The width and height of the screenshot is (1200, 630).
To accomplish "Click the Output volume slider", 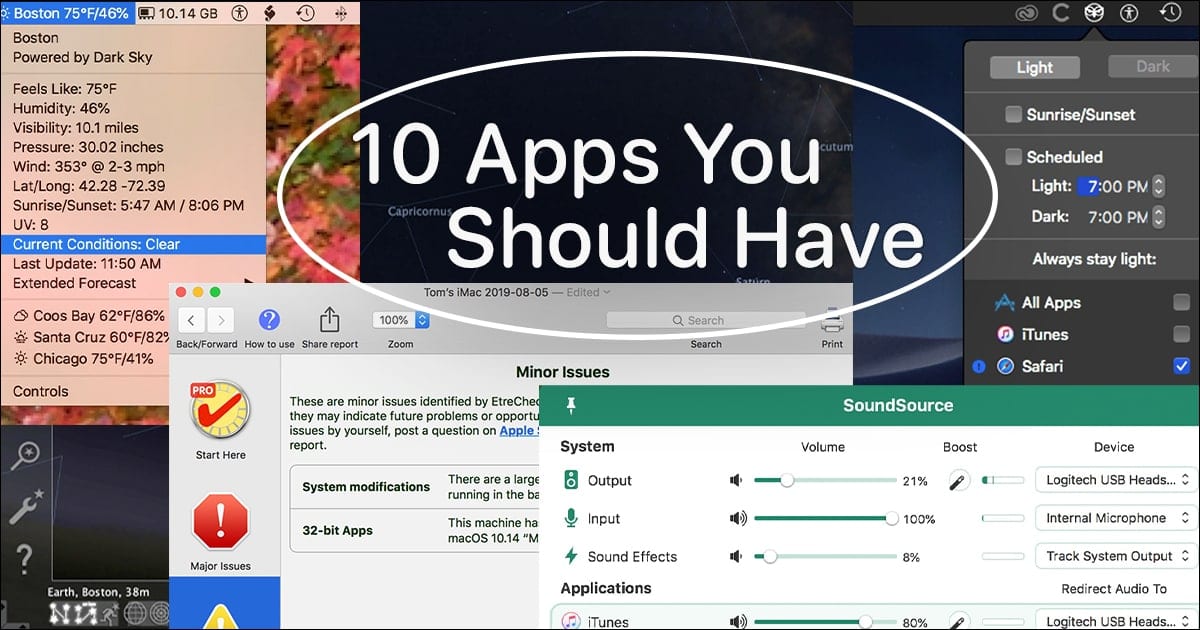I will pyautogui.click(x=825, y=481).
